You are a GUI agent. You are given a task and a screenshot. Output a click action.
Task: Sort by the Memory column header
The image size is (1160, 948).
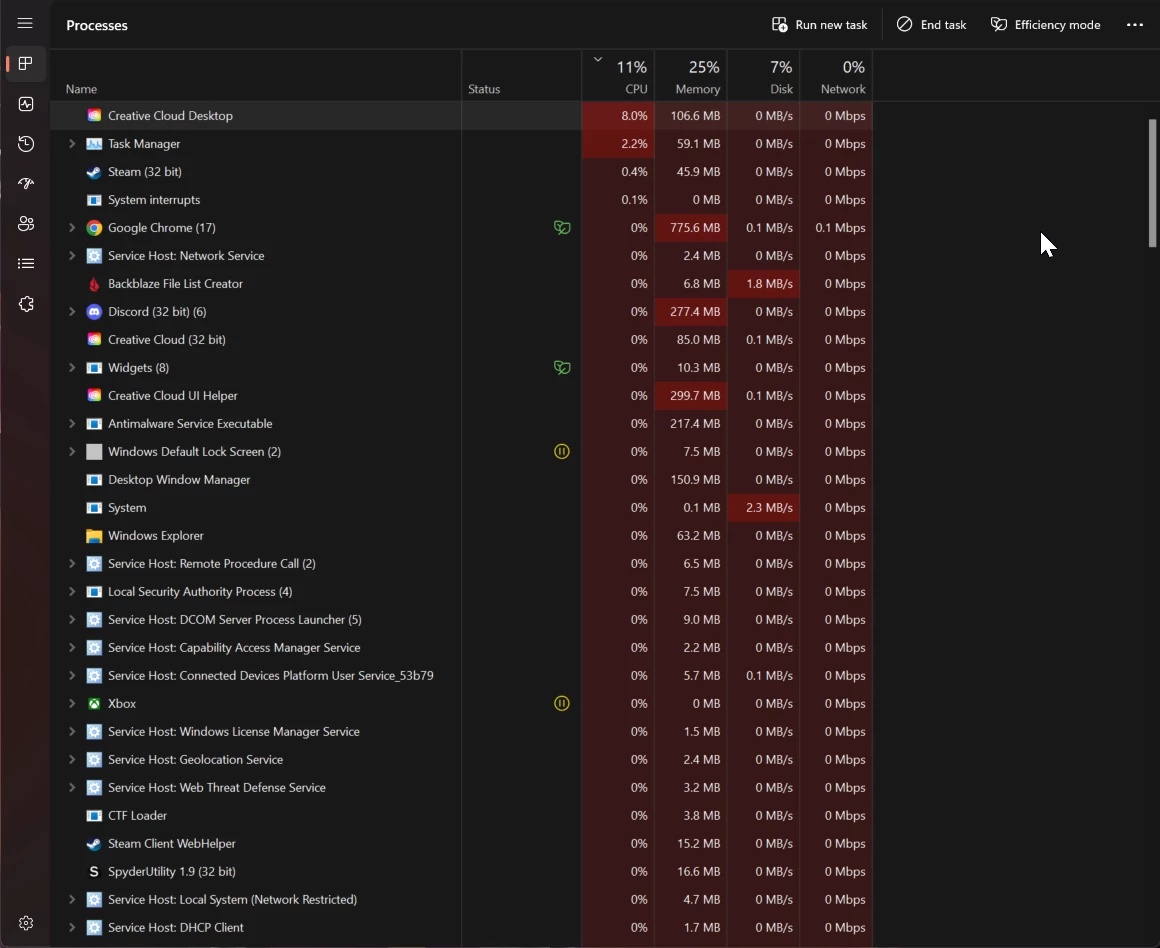pyautogui.click(x=690, y=75)
